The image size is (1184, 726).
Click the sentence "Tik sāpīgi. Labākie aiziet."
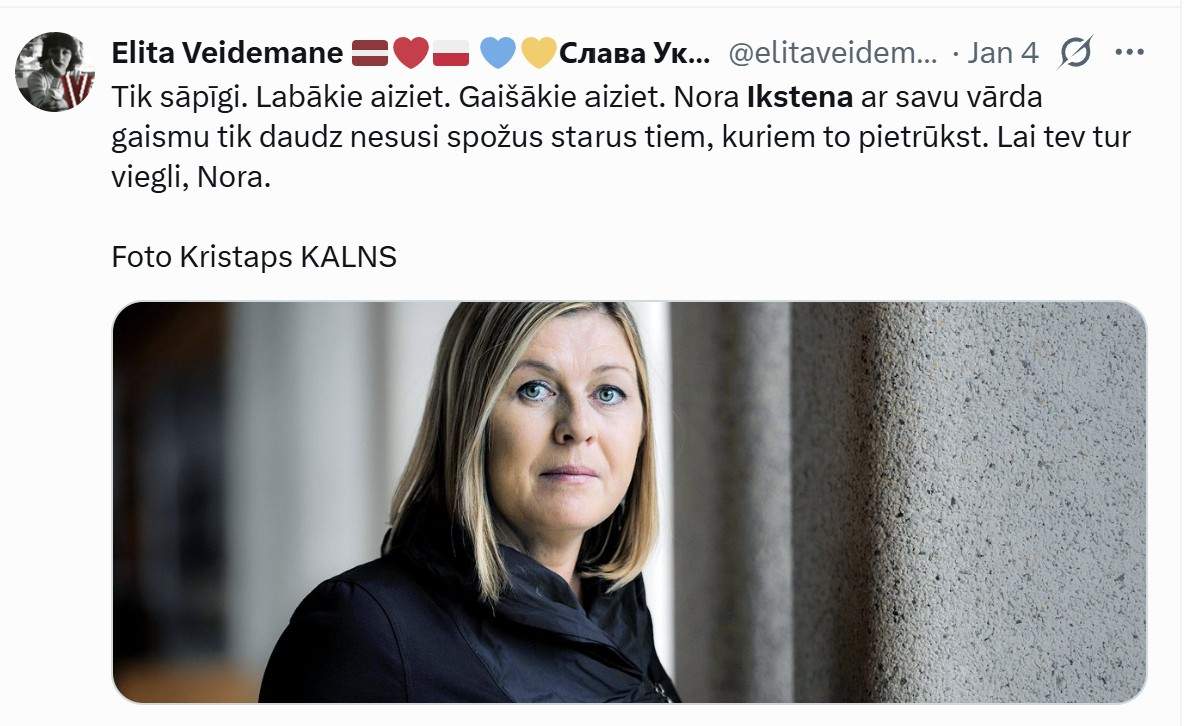click(281, 97)
